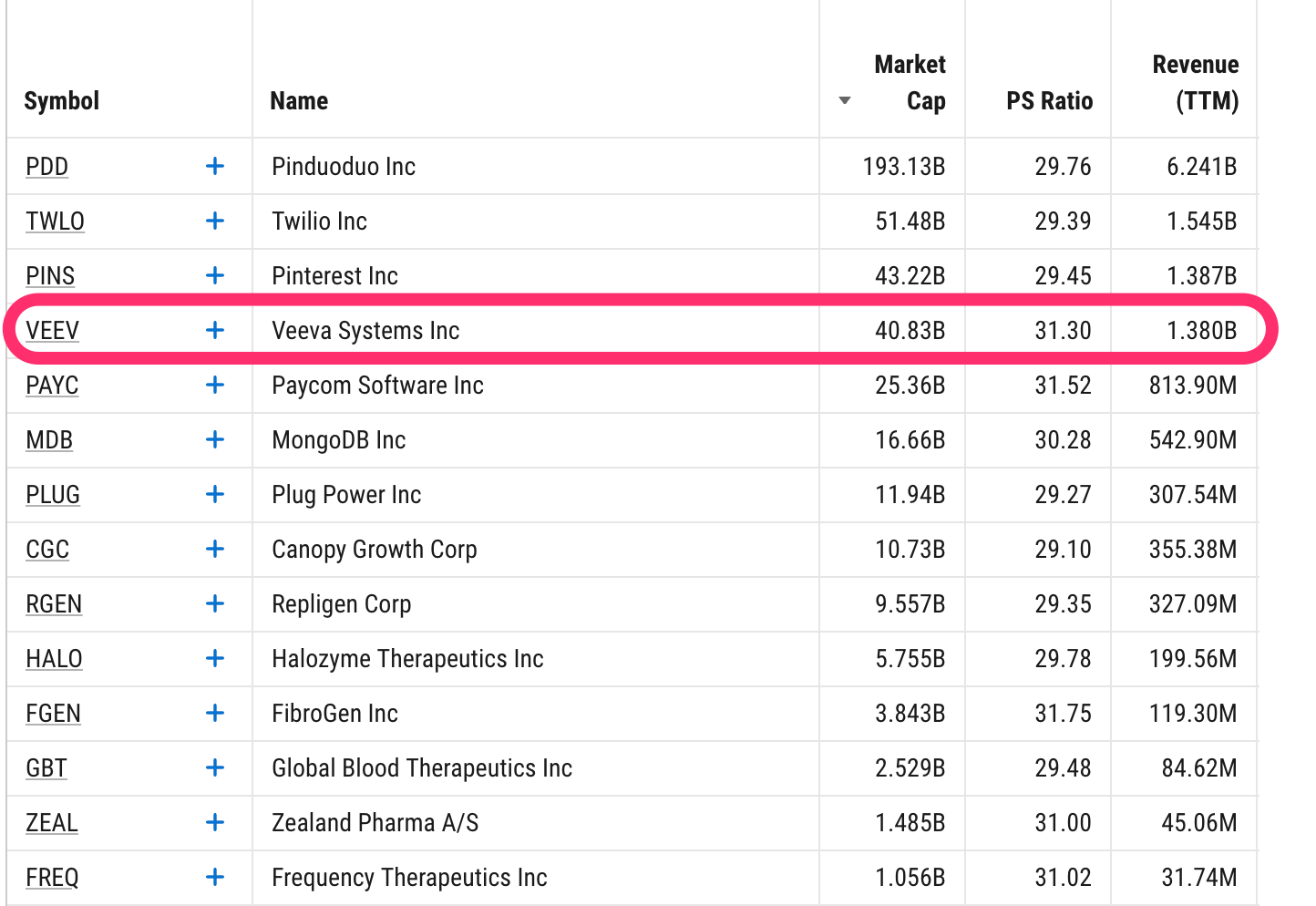This screenshot has width=1316, height=906.
Task: Open the FGEN symbol link
Action: click(53, 713)
